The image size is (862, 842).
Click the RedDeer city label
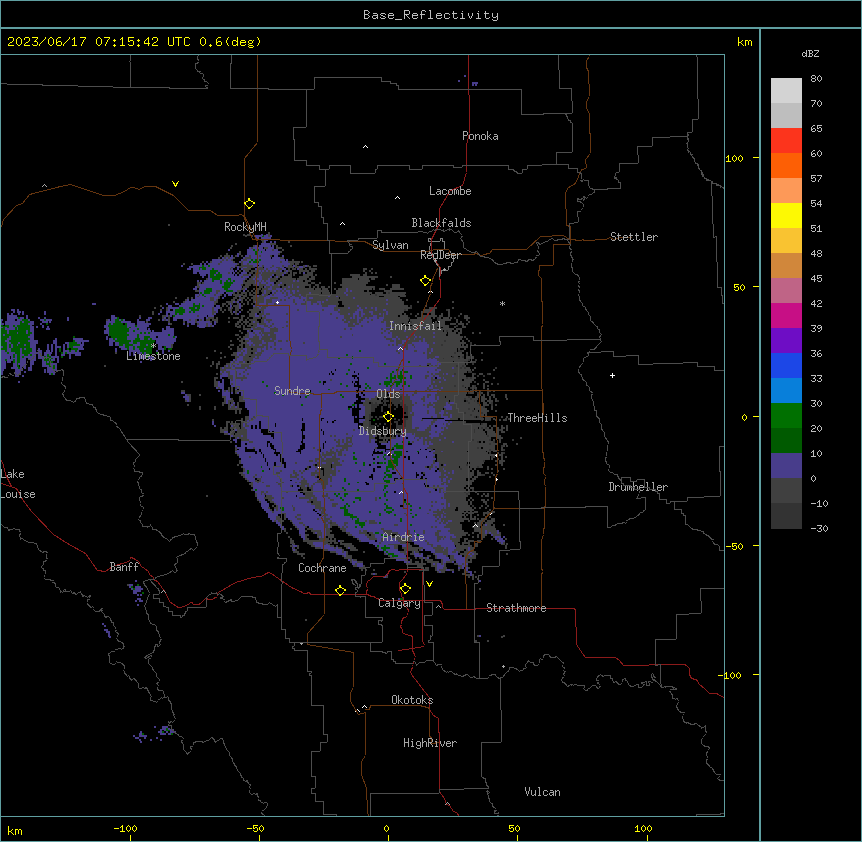coord(440,255)
